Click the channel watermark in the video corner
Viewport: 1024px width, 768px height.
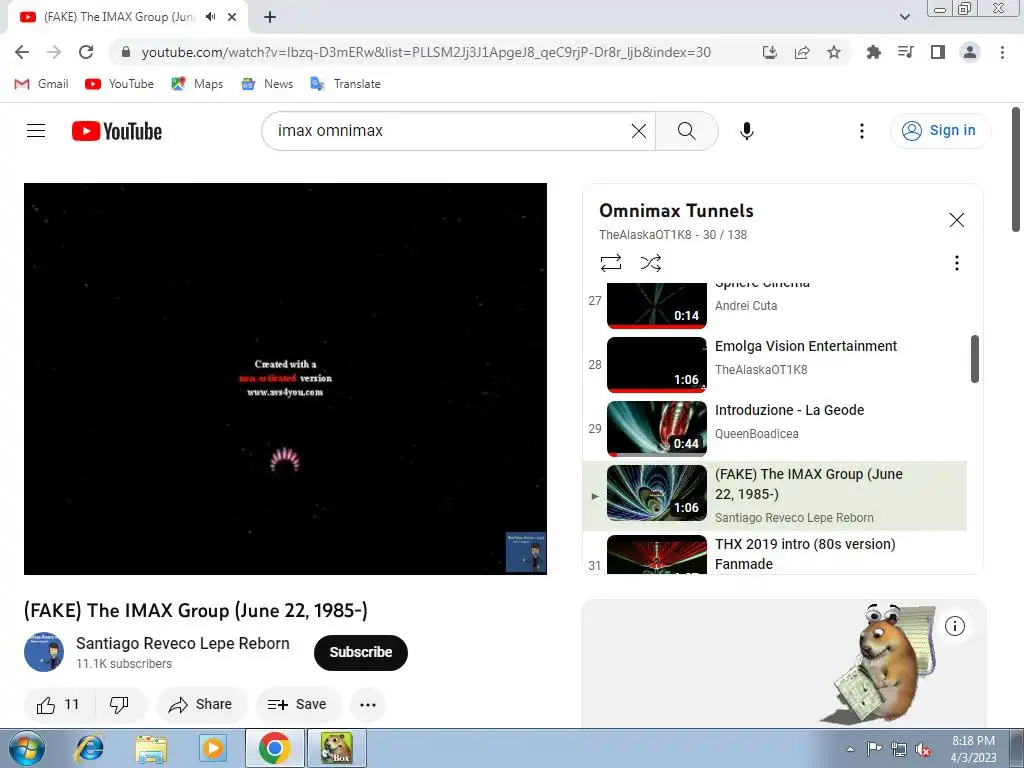click(526, 552)
